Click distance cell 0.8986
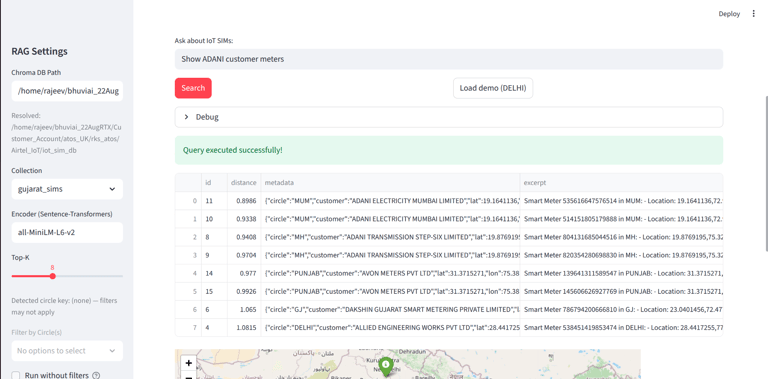The width and height of the screenshot is (768, 379). tap(244, 201)
